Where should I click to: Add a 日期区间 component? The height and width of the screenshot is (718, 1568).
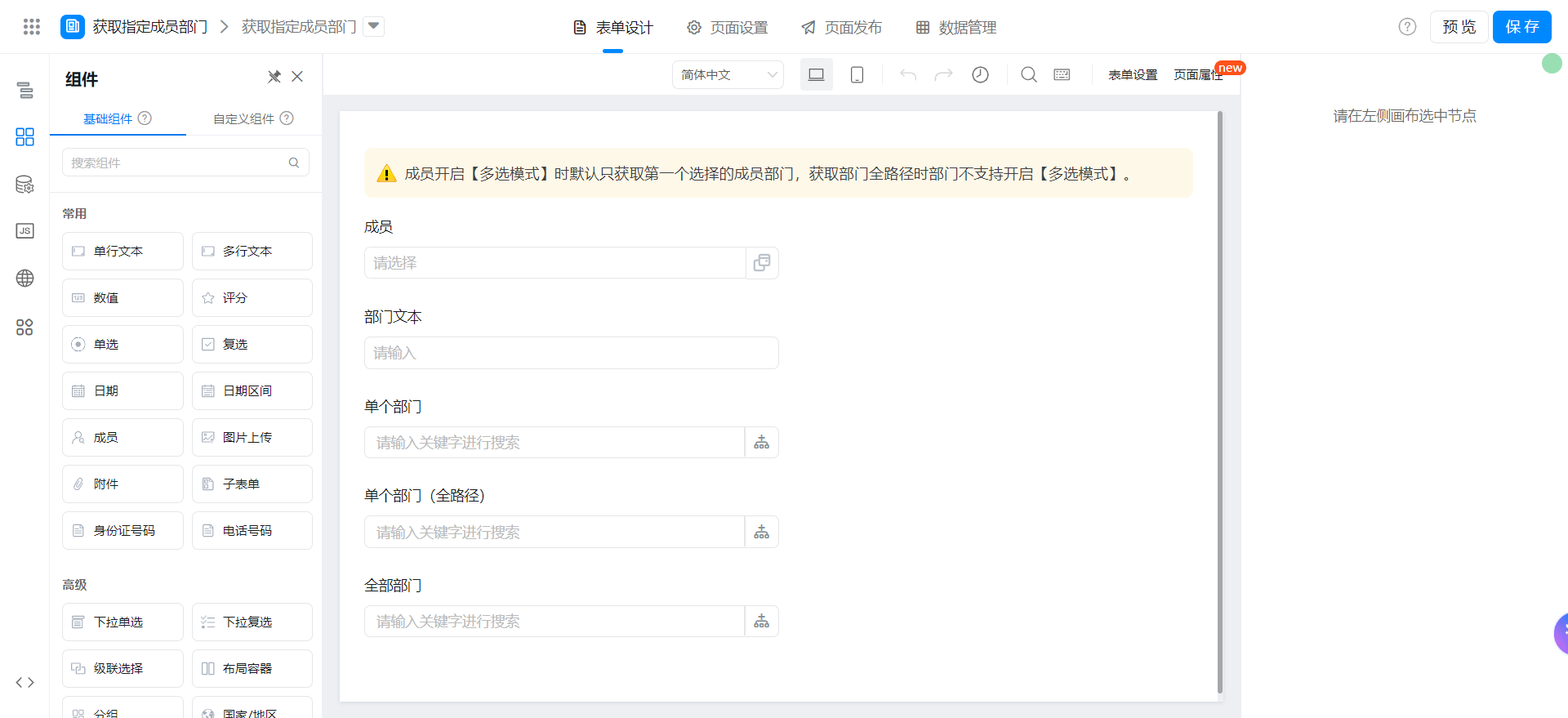coord(252,390)
